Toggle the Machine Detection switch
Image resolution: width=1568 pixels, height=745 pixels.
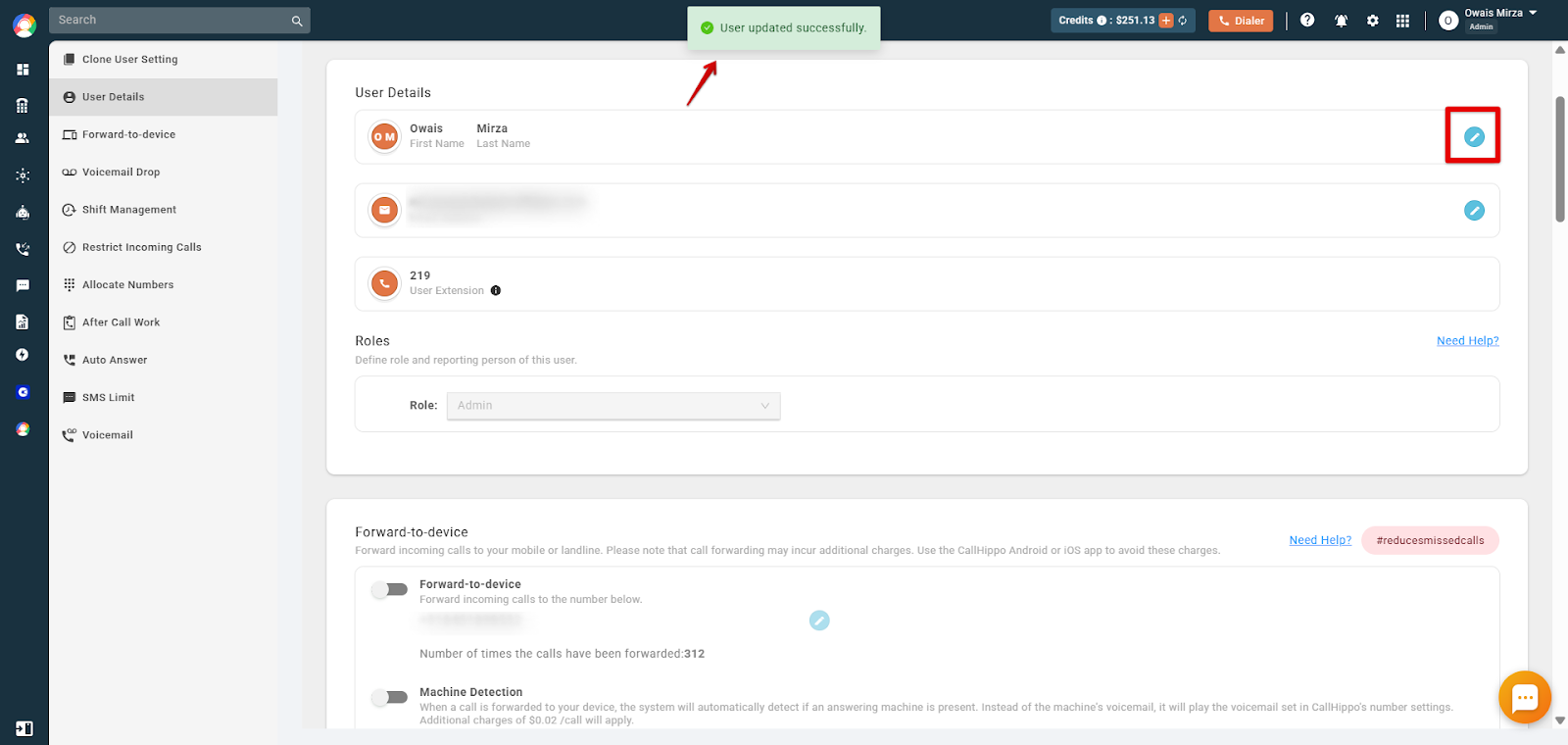click(390, 697)
